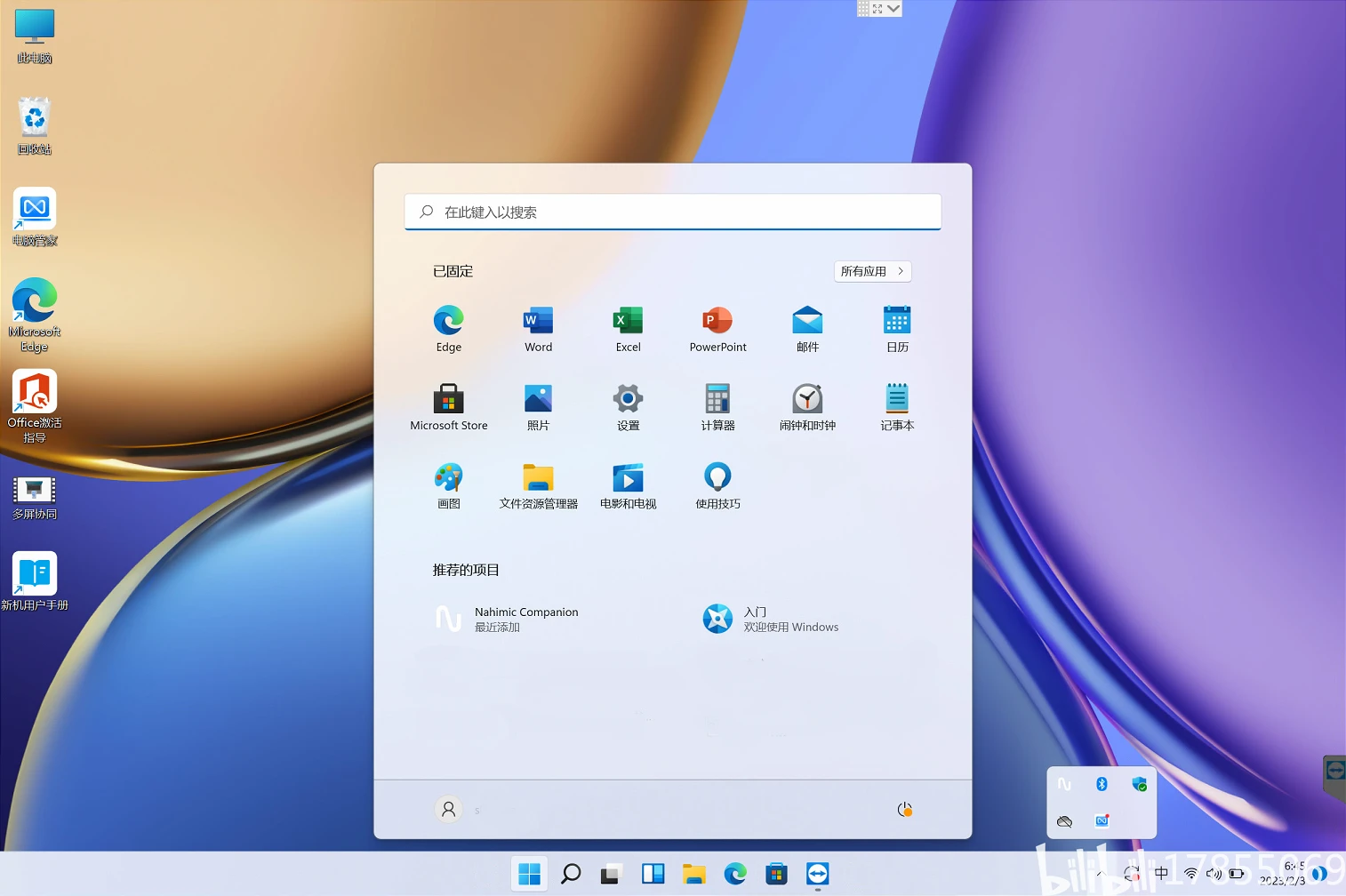This screenshot has width=1346, height=896.
Task: Select 回收站 recycle bin desktop icon
Action: tap(35, 126)
